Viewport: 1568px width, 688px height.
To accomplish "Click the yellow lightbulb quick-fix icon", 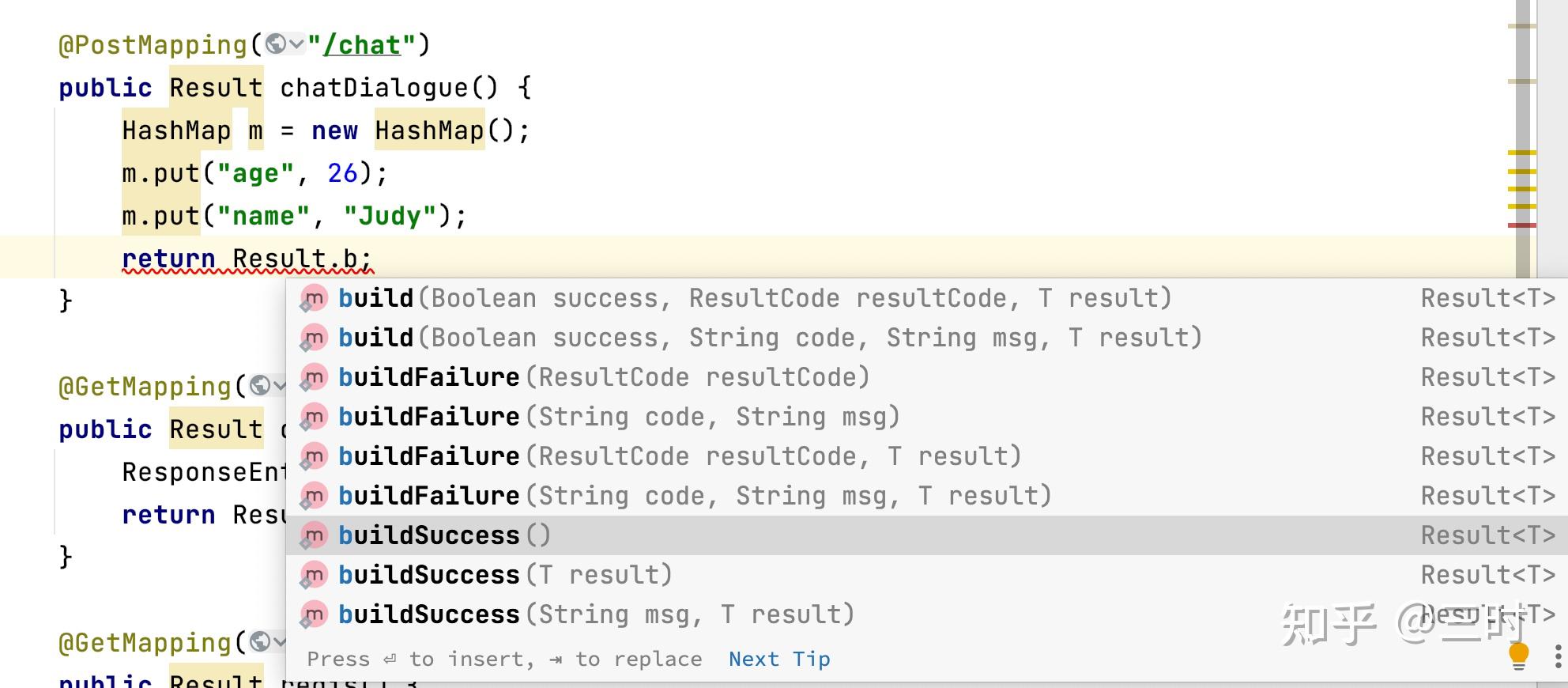I will coord(1519,656).
